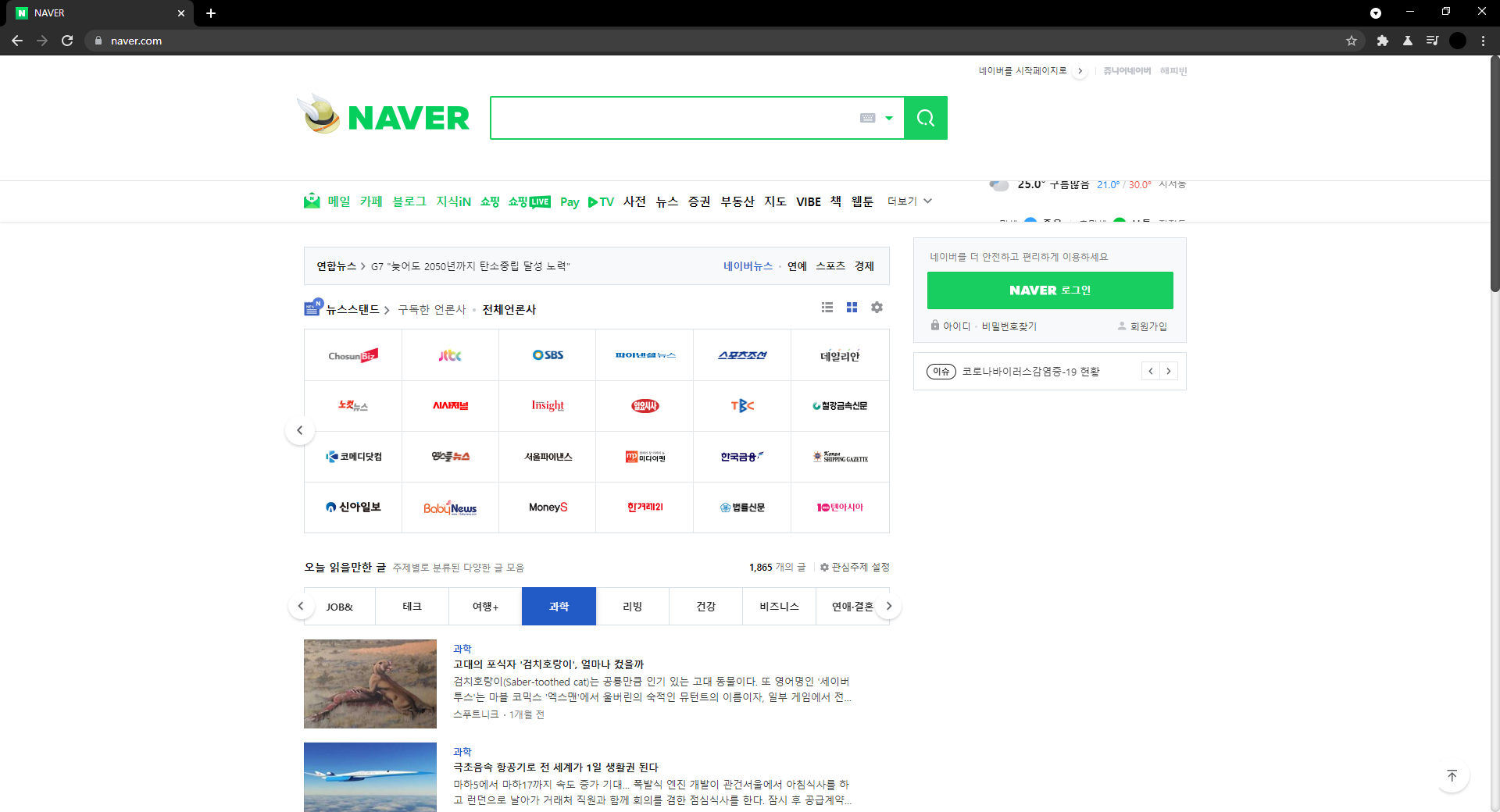The height and width of the screenshot is (812, 1500).
Task: Open BabyNews publisher tile
Action: [x=450, y=507]
